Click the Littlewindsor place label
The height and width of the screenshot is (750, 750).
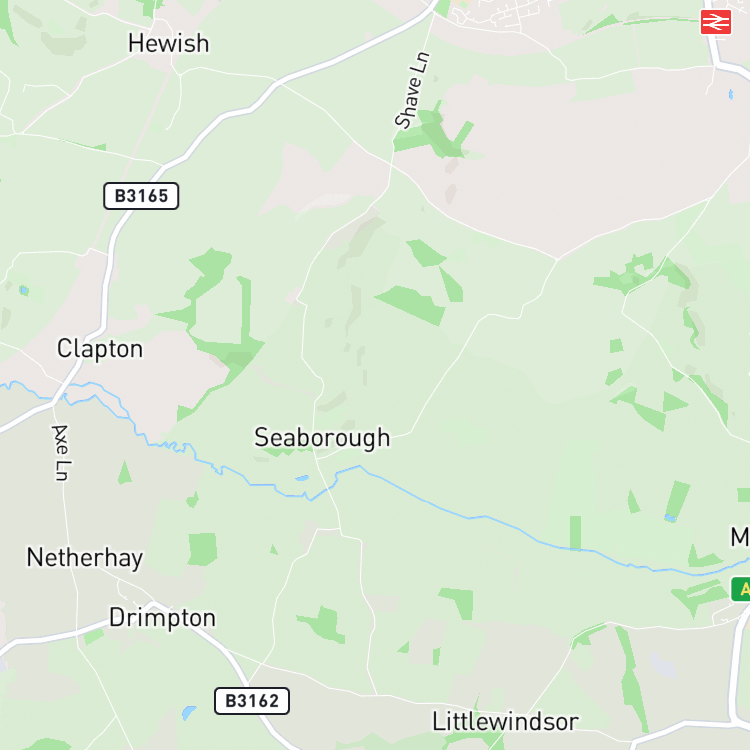pos(506,721)
